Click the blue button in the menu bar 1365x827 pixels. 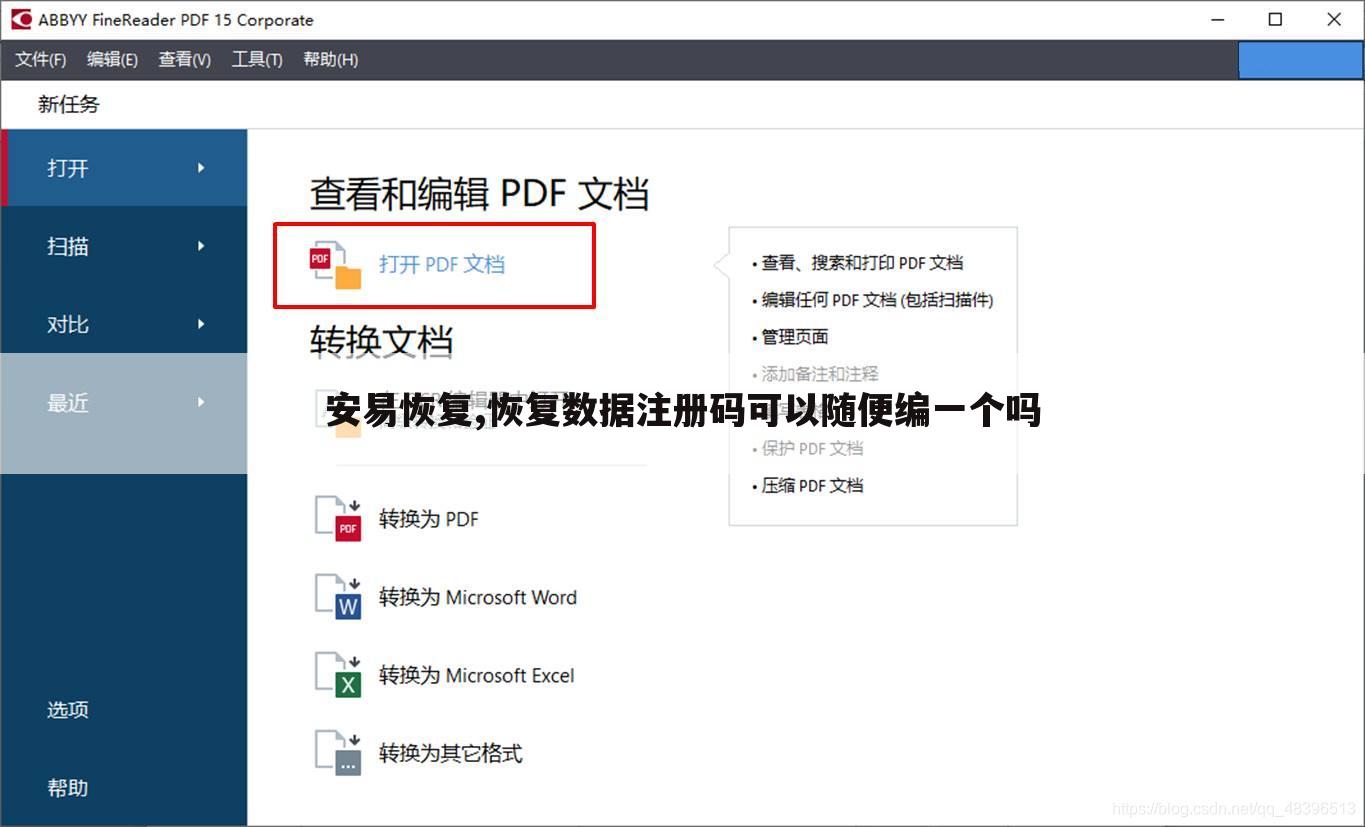click(x=1300, y=60)
